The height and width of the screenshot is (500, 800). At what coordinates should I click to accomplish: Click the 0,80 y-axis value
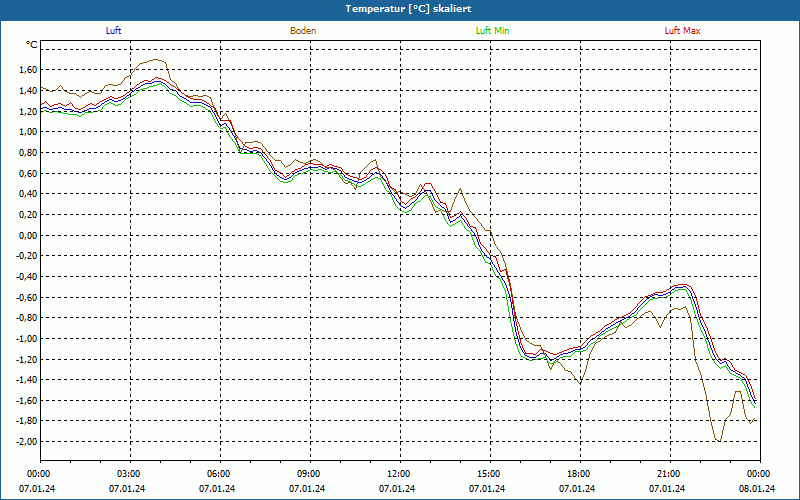tap(29, 153)
